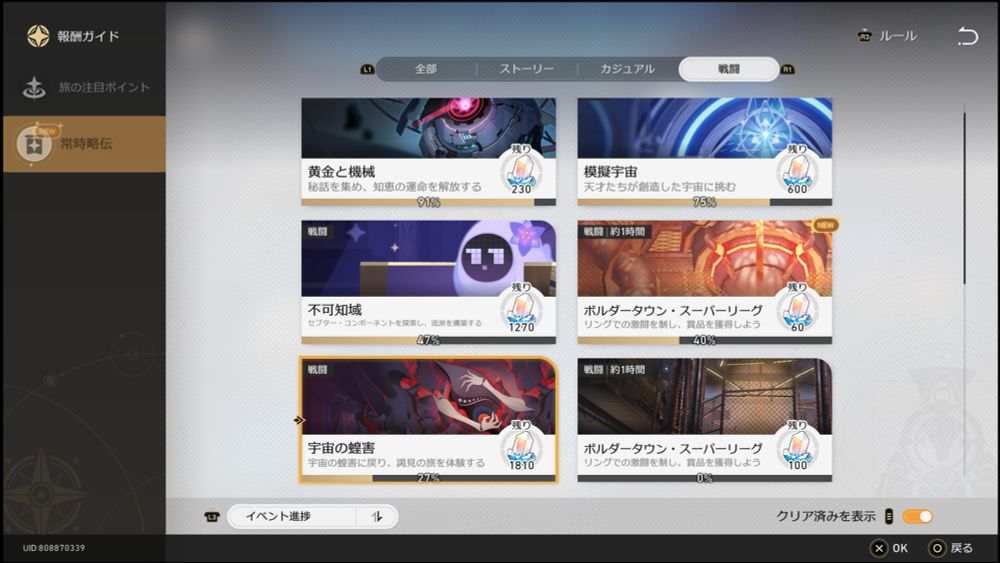Switch to the カジュアル tab
Viewport: 1000px width, 563px height.
pyautogui.click(x=628, y=69)
